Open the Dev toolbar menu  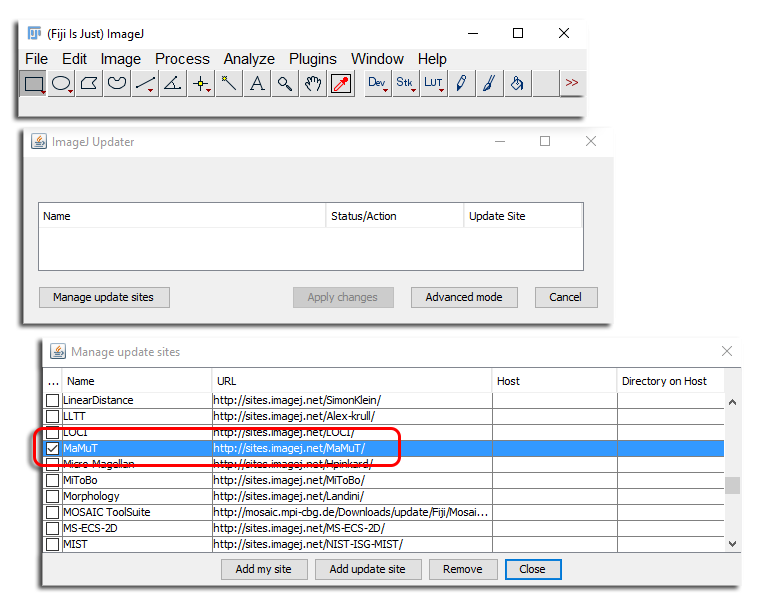tap(378, 83)
